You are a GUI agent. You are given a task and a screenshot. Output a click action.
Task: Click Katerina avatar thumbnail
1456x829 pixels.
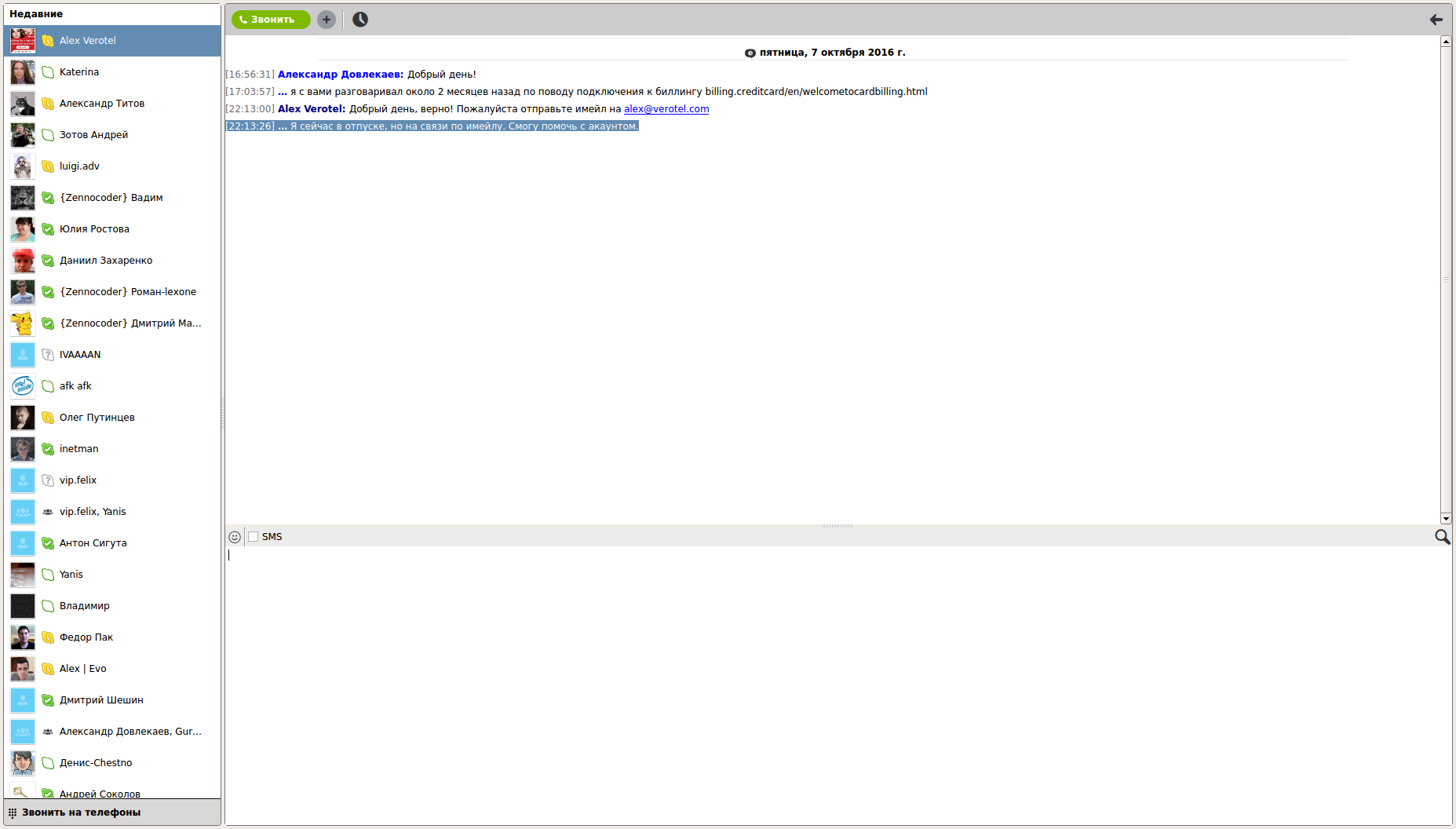click(x=23, y=72)
